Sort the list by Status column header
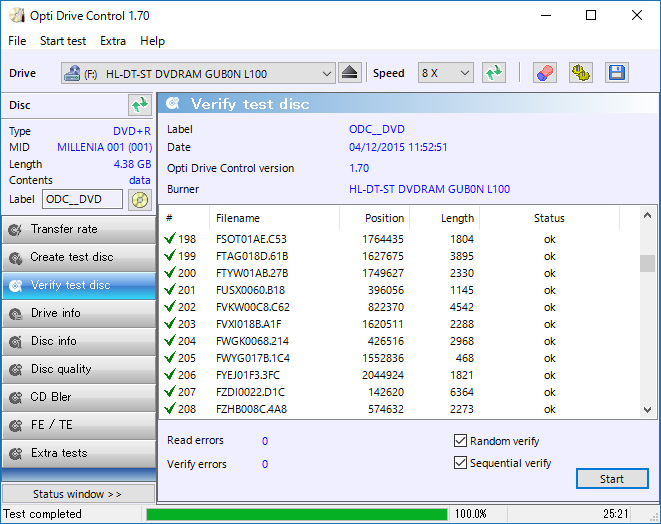 [549, 218]
